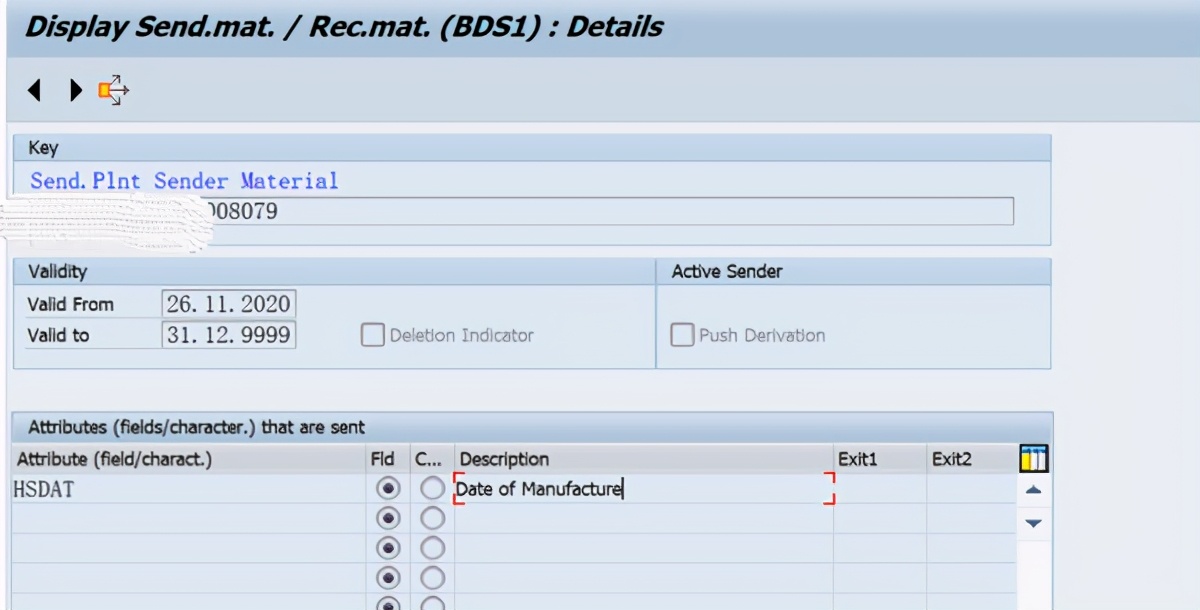The image size is (1200, 610).
Task: Click the Validity group header
Action: click(x=334, y=271)
